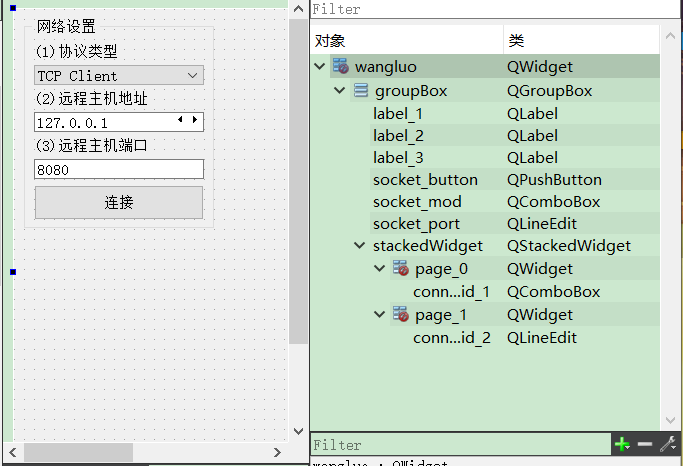Click the groupBox layout icon
This screenshot has width=683, height=466.
[361, 90]
